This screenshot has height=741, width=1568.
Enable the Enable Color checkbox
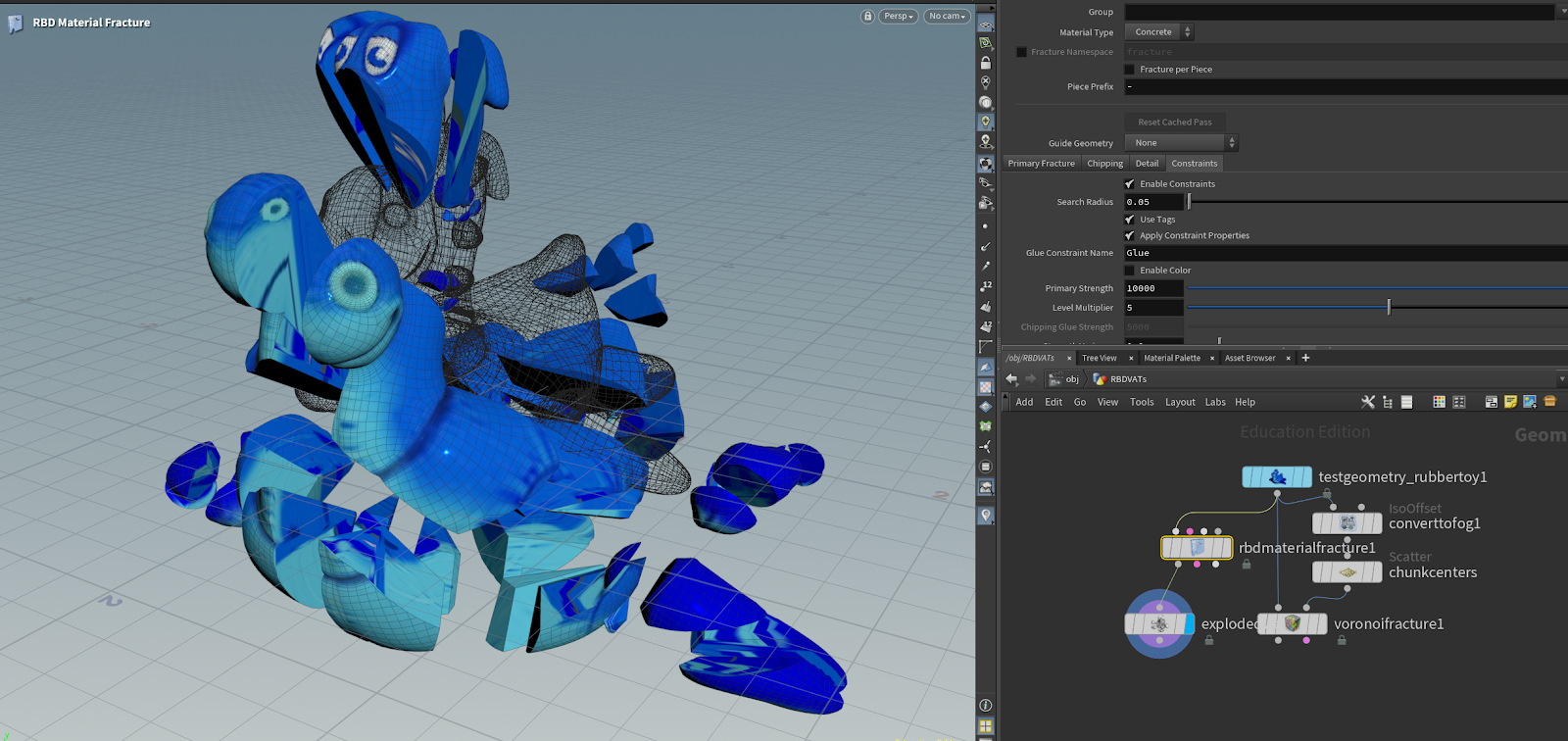pos(1129,271)
